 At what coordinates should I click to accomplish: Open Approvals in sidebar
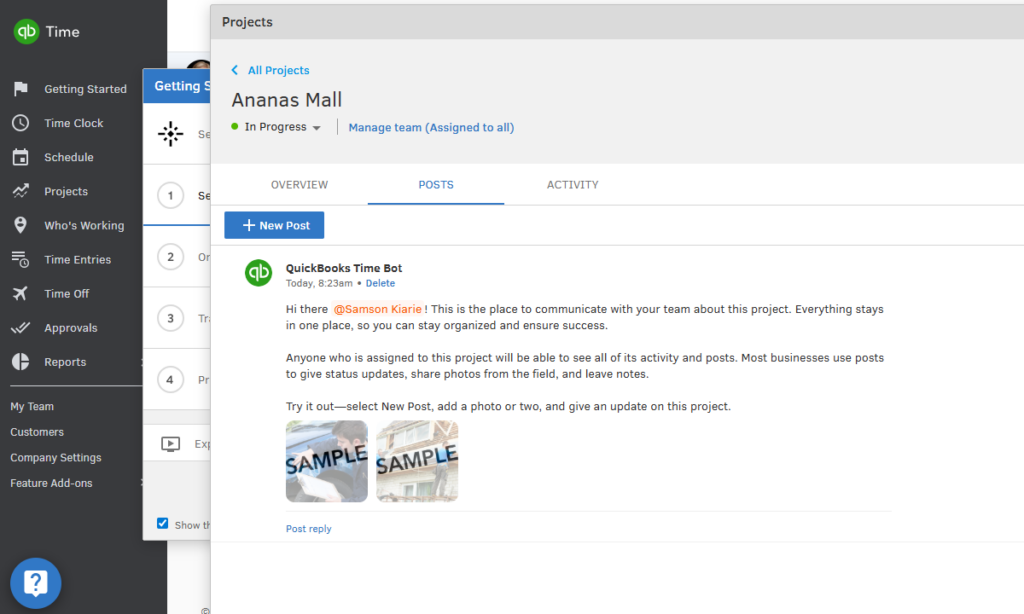tap(71, 327)
